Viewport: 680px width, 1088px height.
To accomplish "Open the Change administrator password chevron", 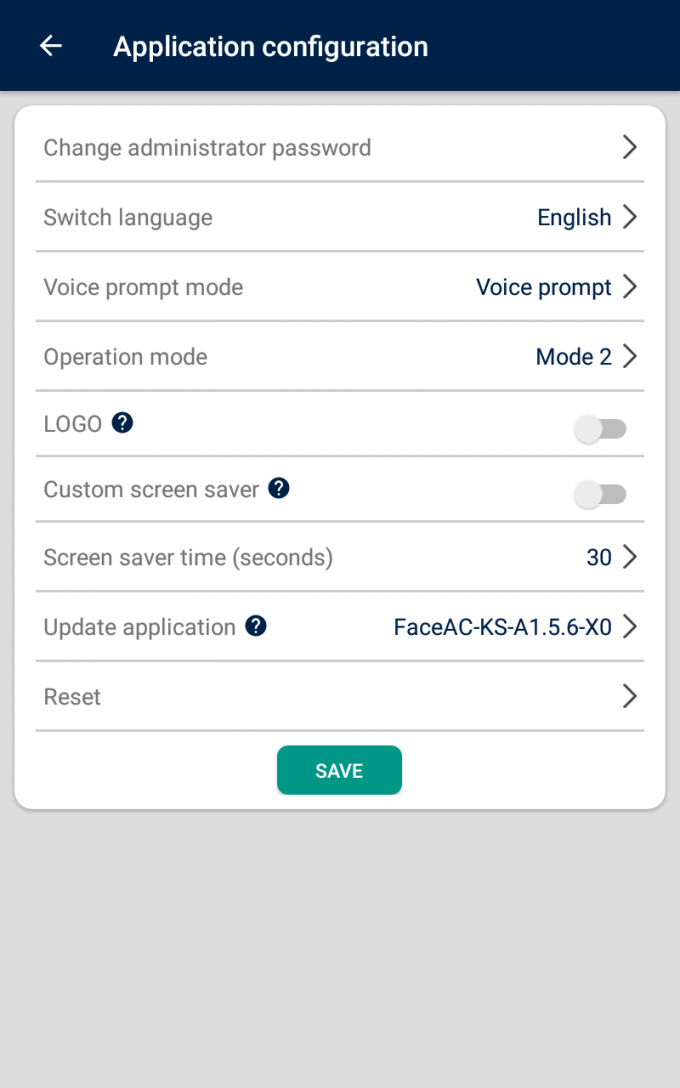I will pyautogui.click(x=629, y=147).
